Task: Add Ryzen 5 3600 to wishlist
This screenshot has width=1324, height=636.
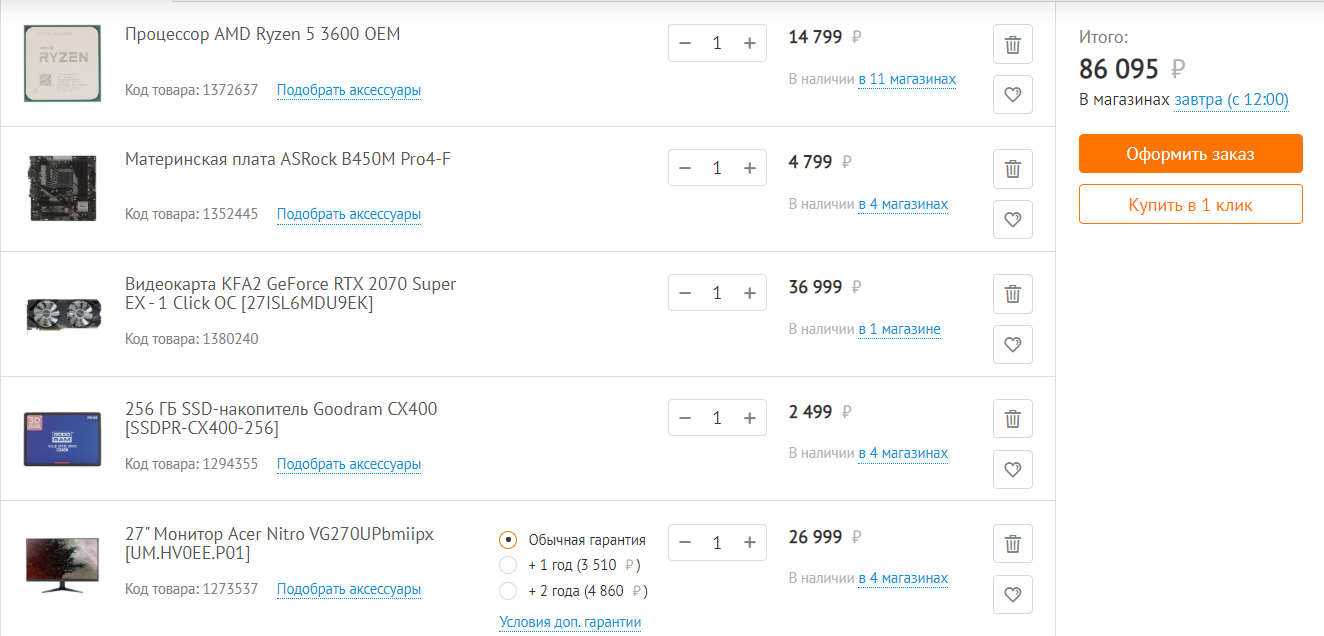Action: point(1012,95)
